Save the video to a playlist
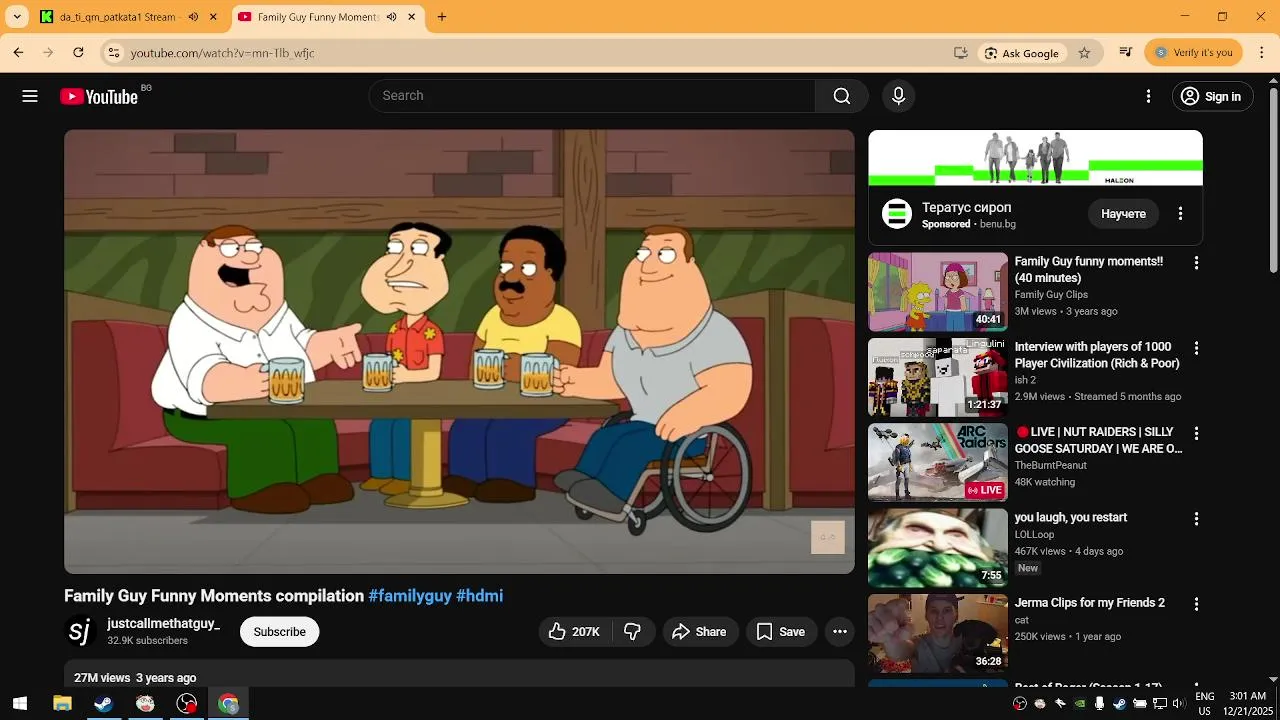 coord(781,632)
